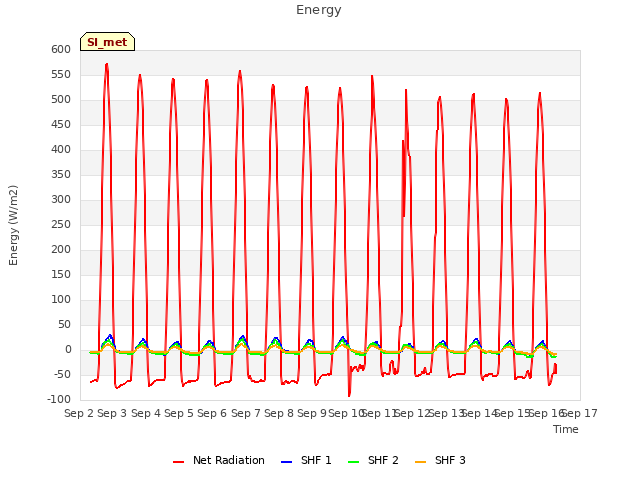Image resolution: width=640 pixels, height=480 pixels.
Task: Toggle the Net Radiation legend entry
Action: (219, 460)
